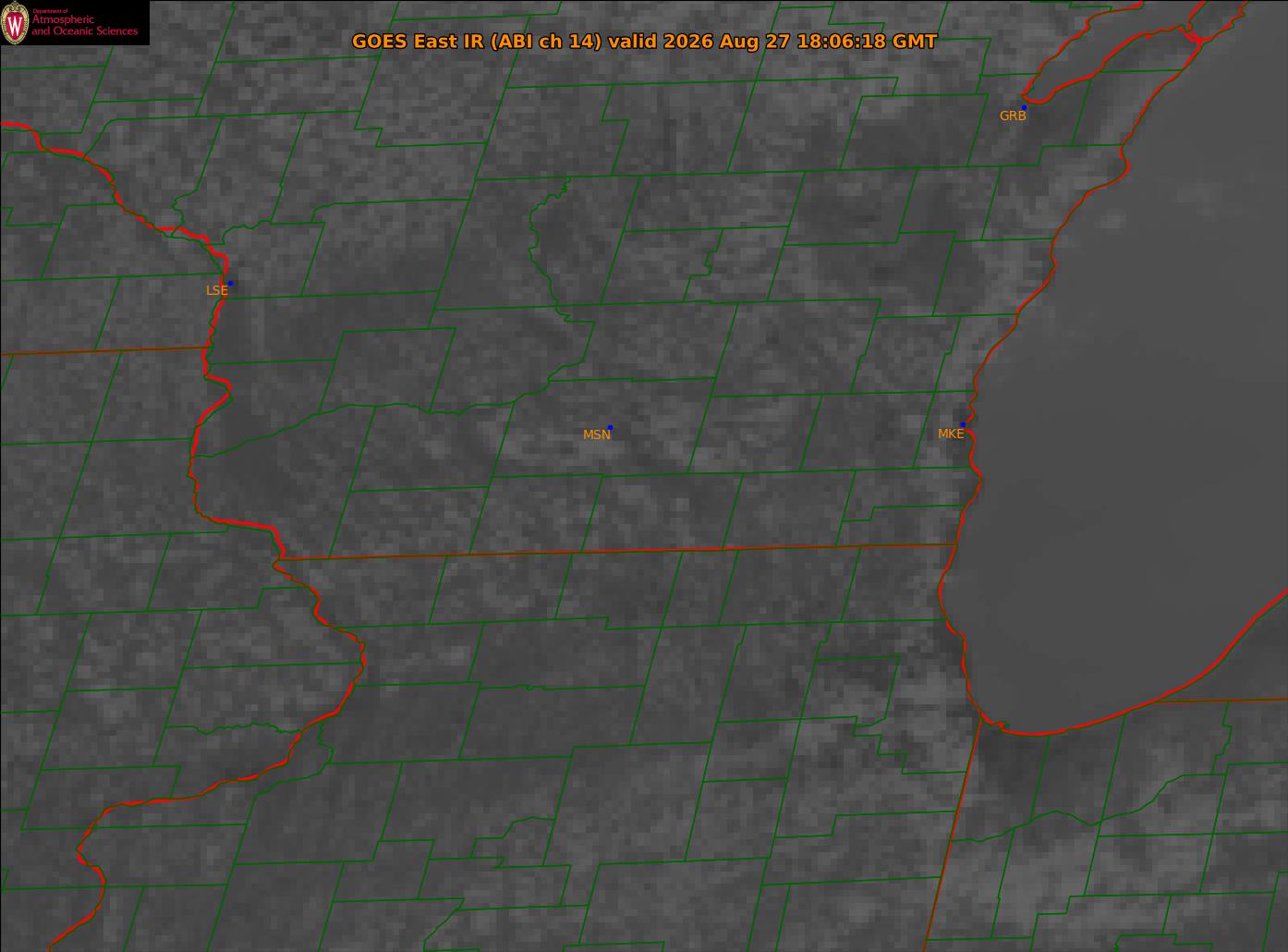Select the MSN label text
Image resolution: width=1288 pixels, height=952 pixels.
pyautogui.click(x=596, y=434)
